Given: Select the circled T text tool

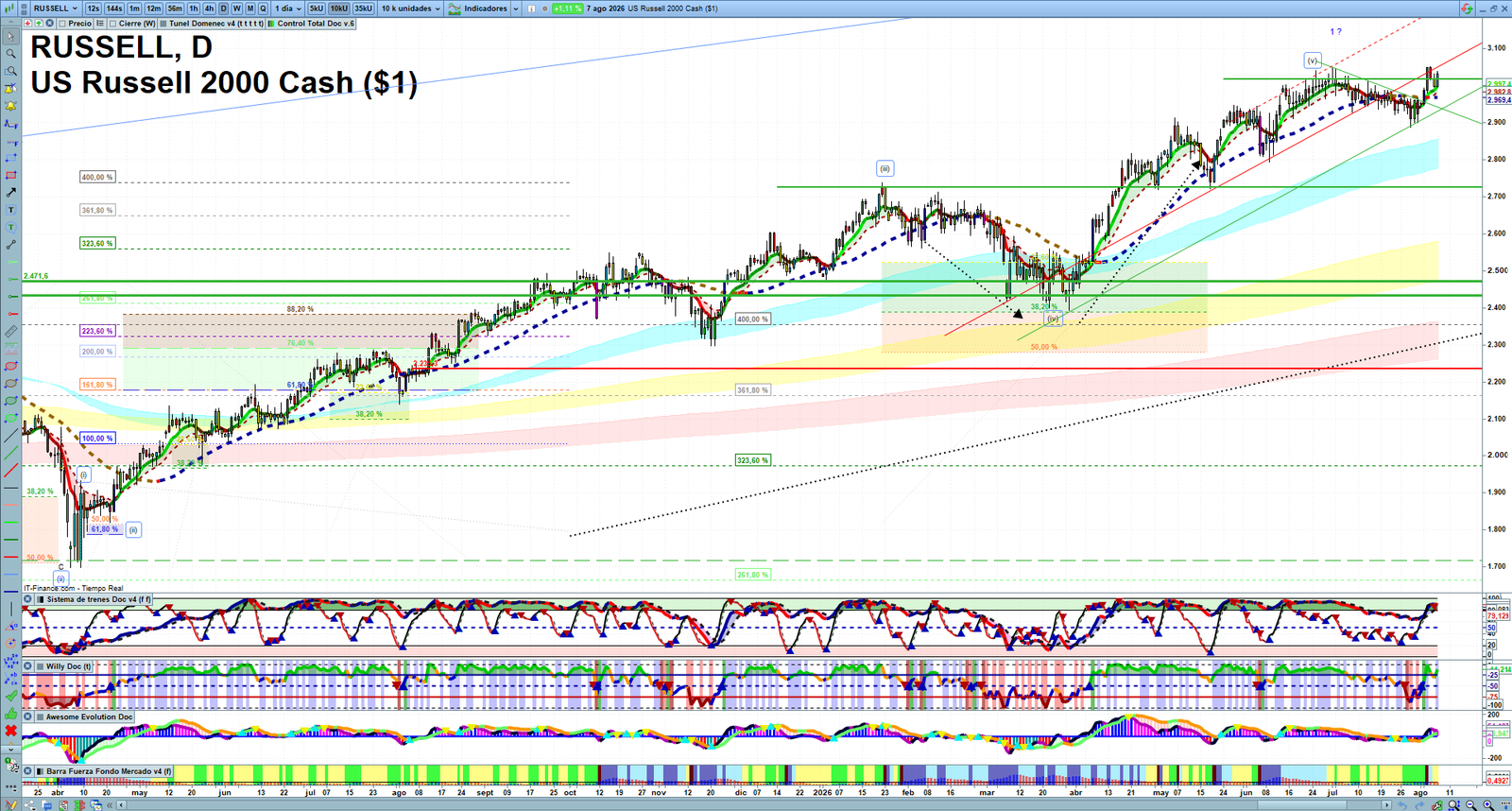Looking at the screenshot, I should (x=11, y=227).
